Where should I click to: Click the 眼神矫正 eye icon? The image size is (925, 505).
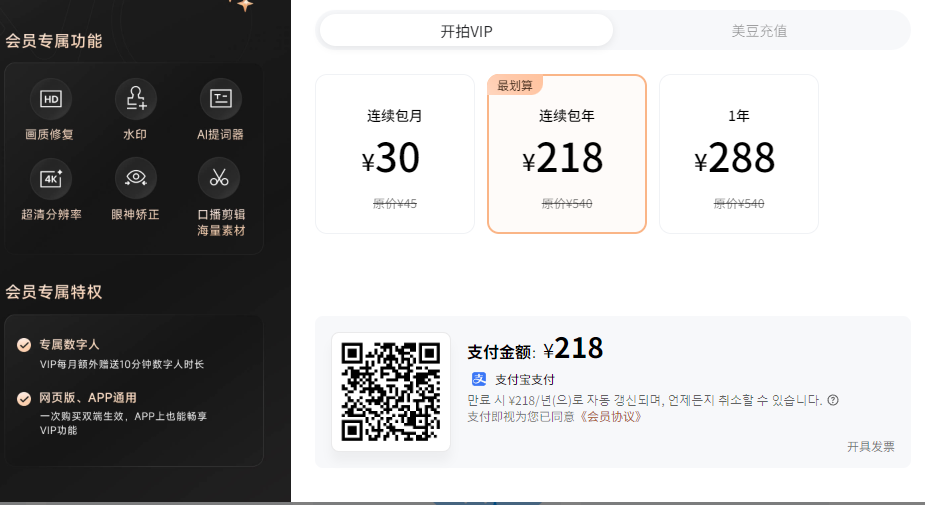point(135,178)
